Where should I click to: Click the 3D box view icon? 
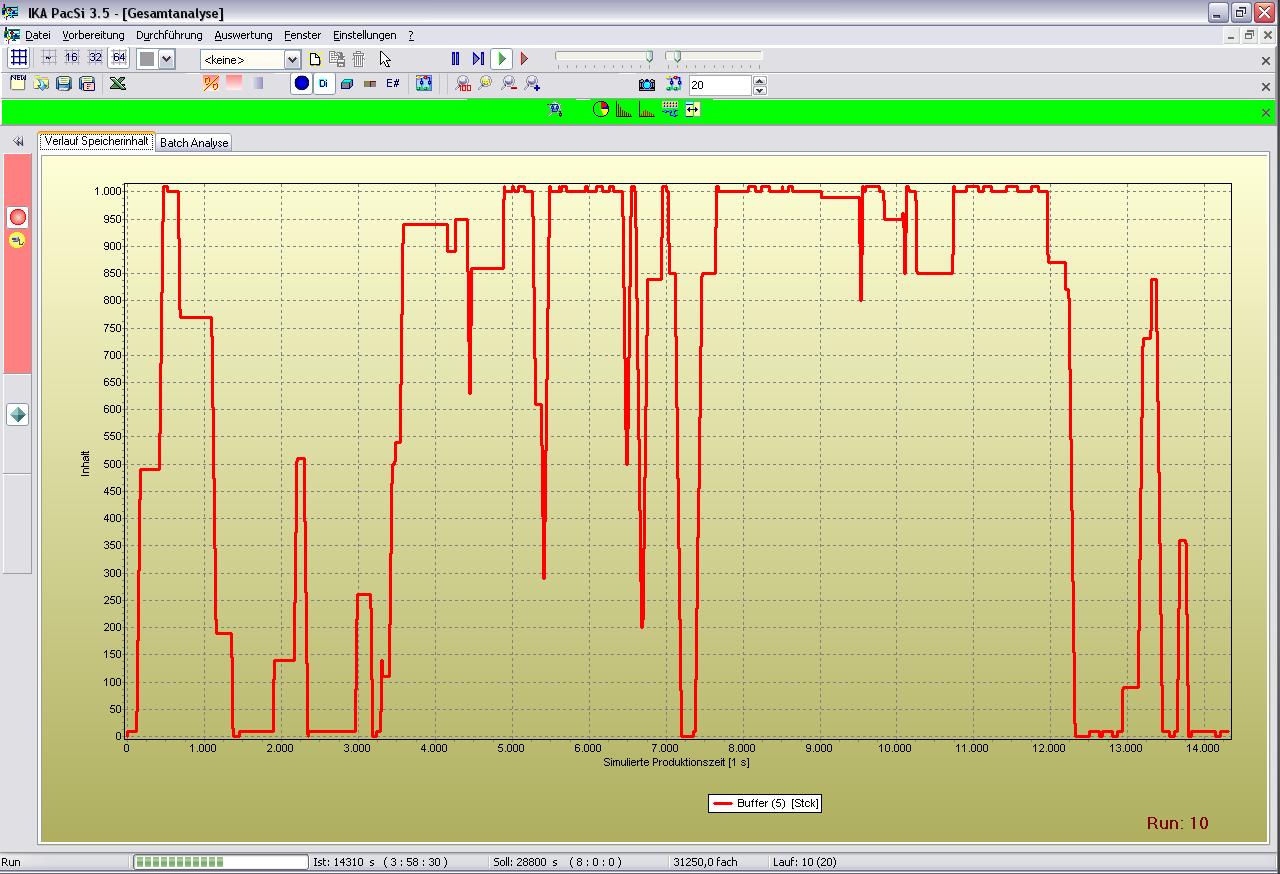[347, 84]
